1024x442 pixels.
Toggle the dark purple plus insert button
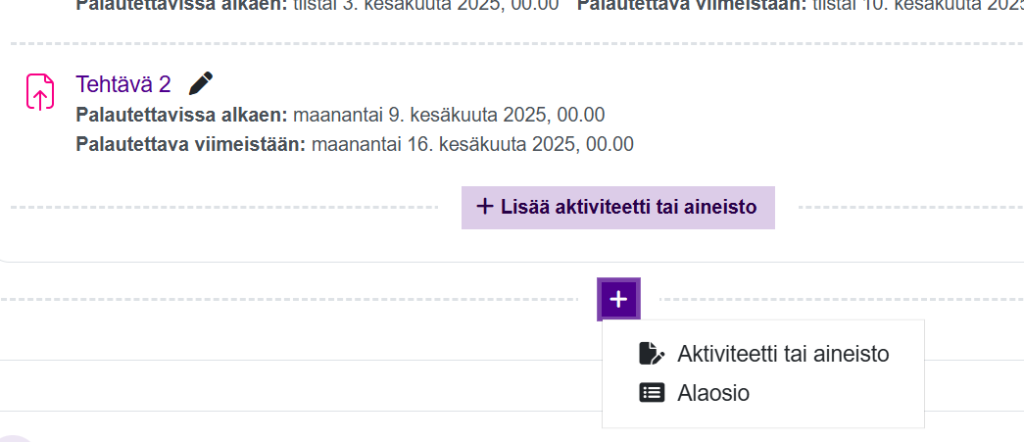pyautogui.click(x=619, y=299)
